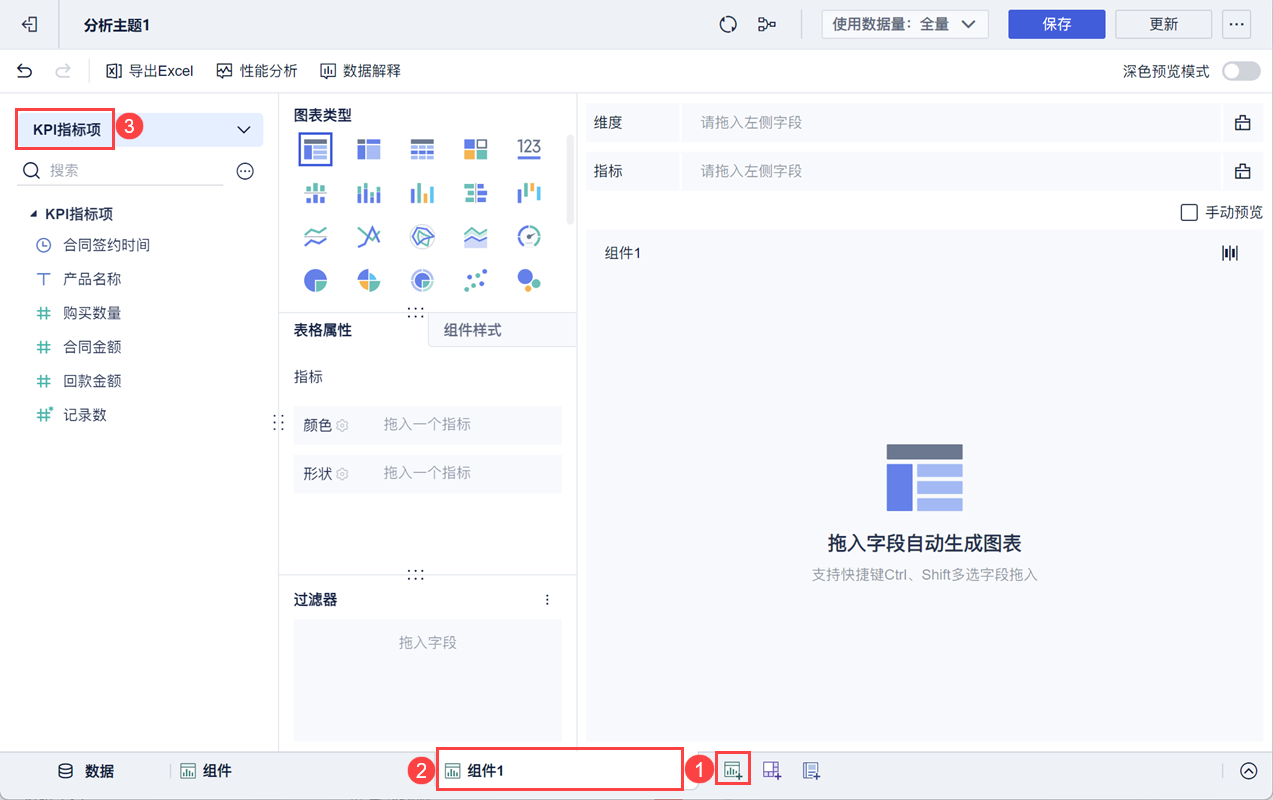Open the filter panel three-dot menu

(x=547, y=600)
